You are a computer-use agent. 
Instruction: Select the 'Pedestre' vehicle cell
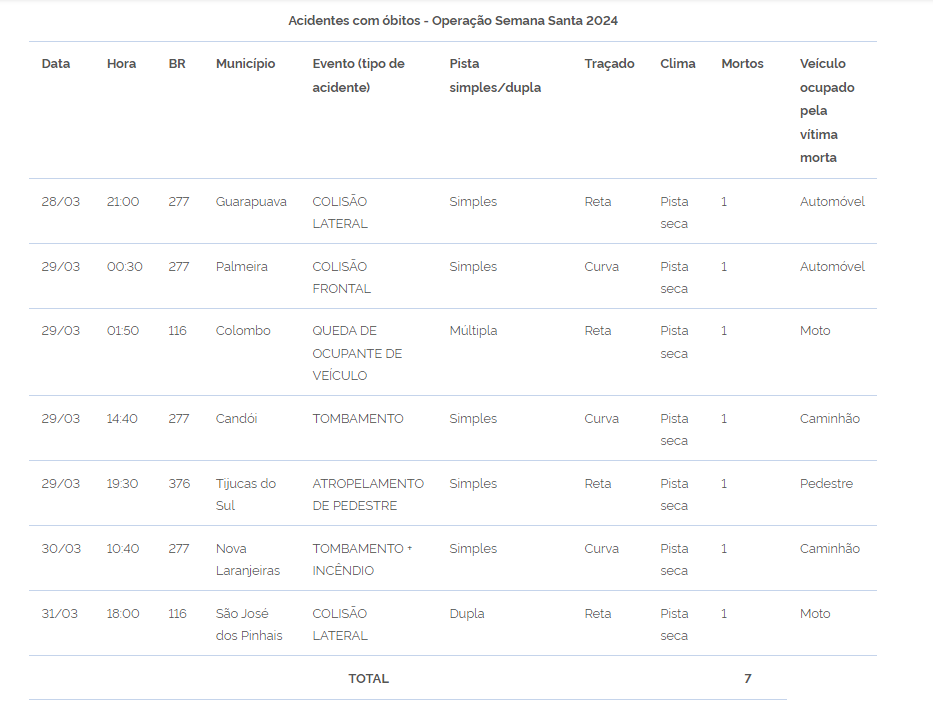826,484
